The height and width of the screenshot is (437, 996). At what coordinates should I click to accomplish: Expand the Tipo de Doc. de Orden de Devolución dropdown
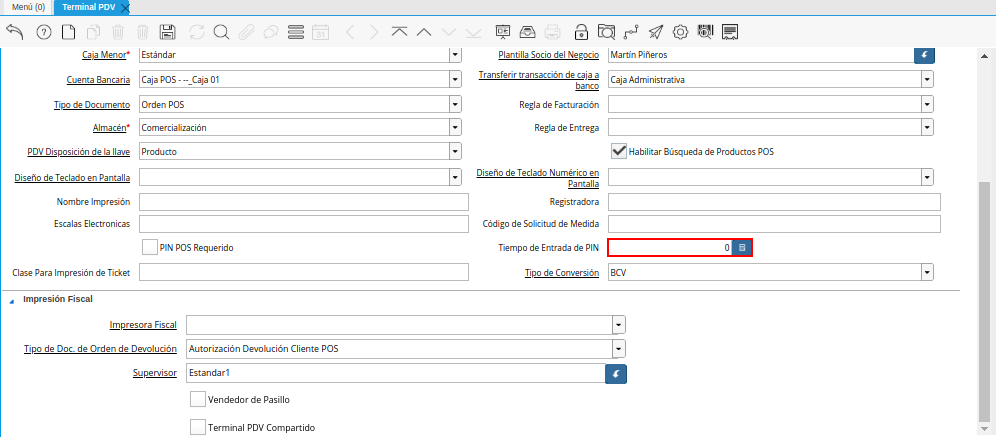pos(619,348)
